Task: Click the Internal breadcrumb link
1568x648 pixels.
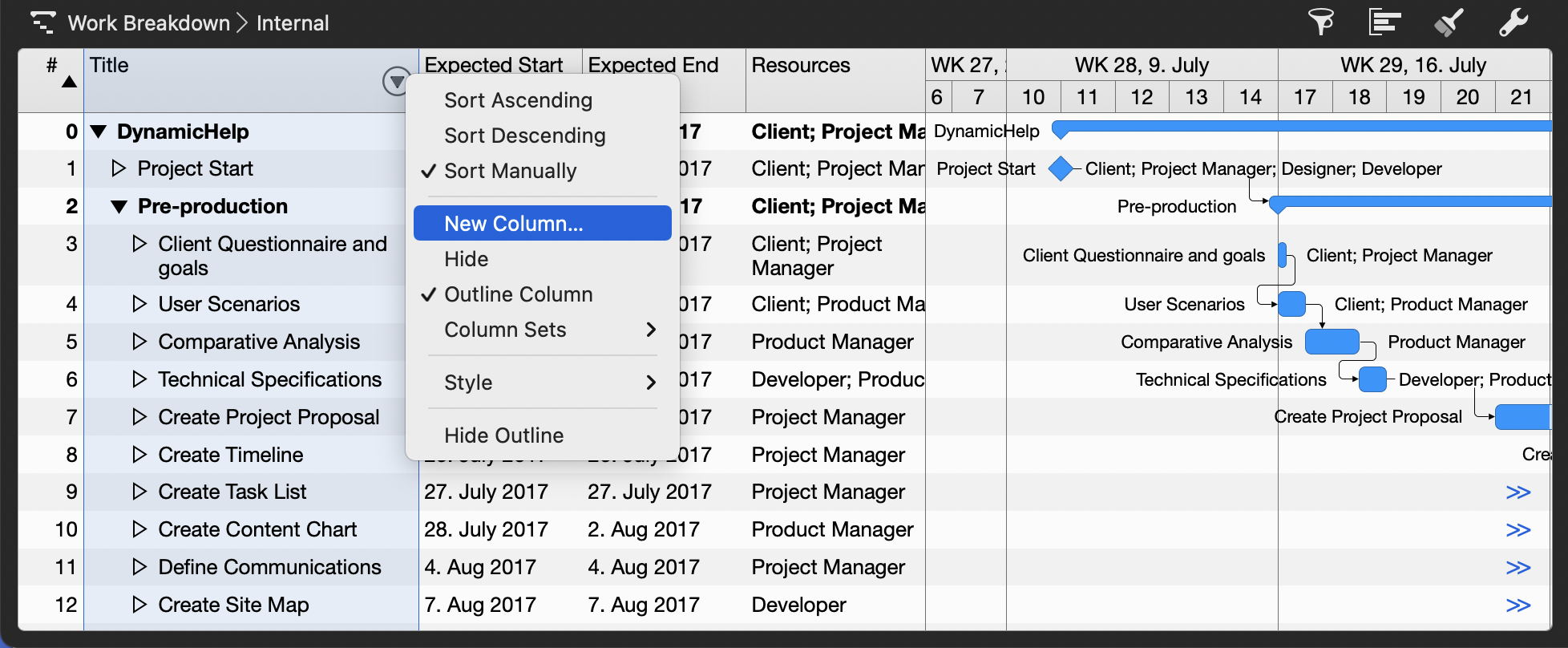Action: pos(293,23)
